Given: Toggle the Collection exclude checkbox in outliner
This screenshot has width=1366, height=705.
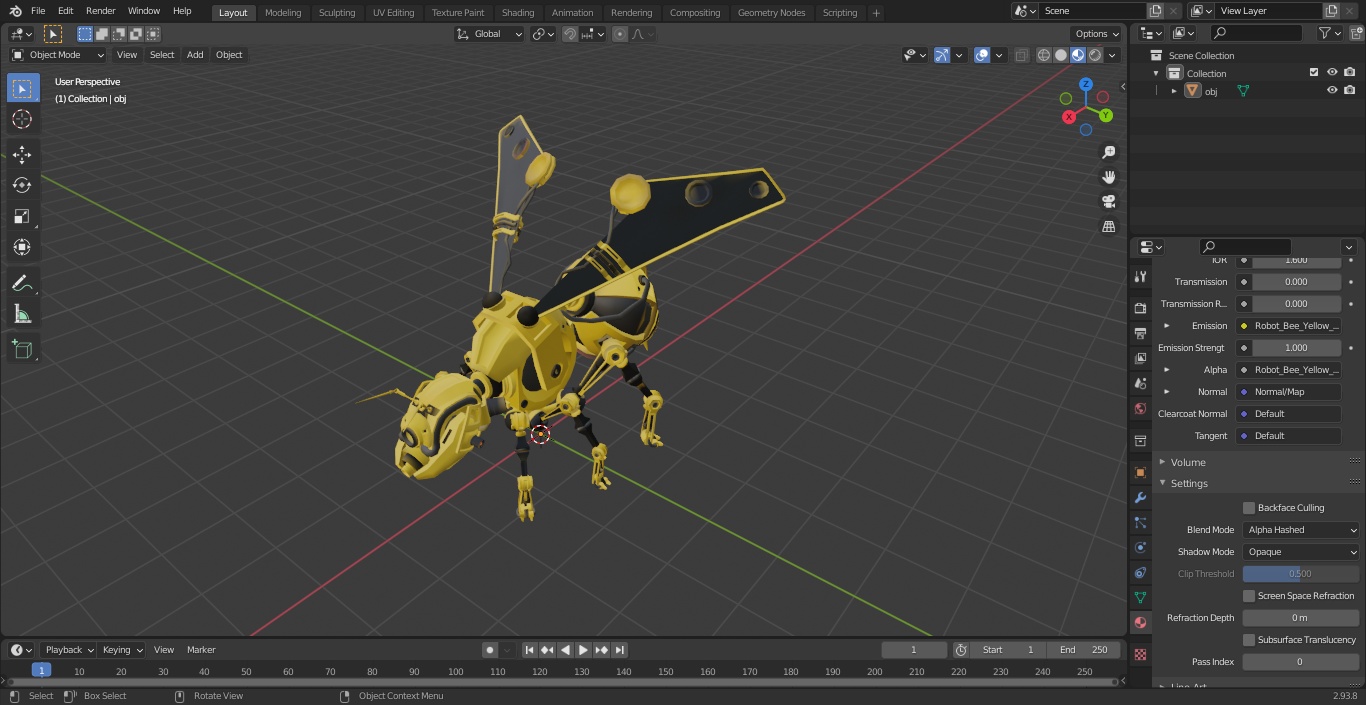Looking at the screenshot, I should tap(1314, 73).
